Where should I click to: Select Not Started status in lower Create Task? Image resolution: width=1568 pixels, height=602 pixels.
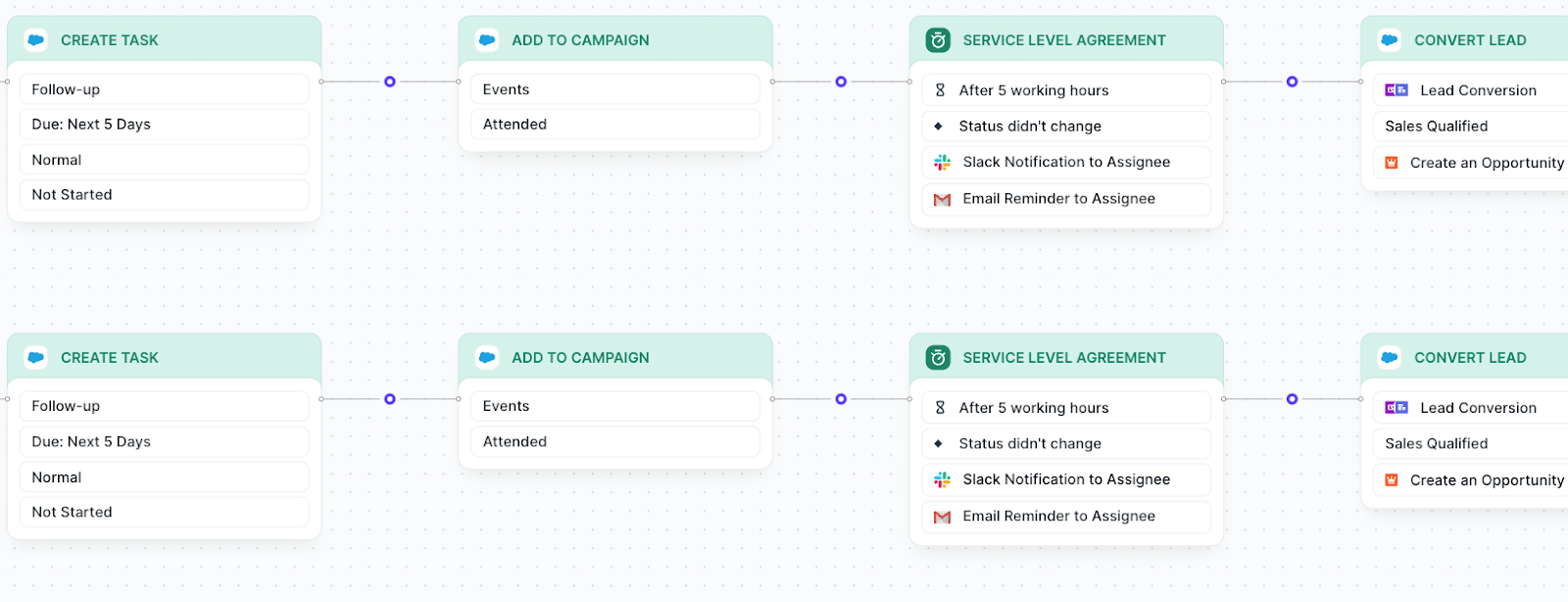(x=165, y=512)
